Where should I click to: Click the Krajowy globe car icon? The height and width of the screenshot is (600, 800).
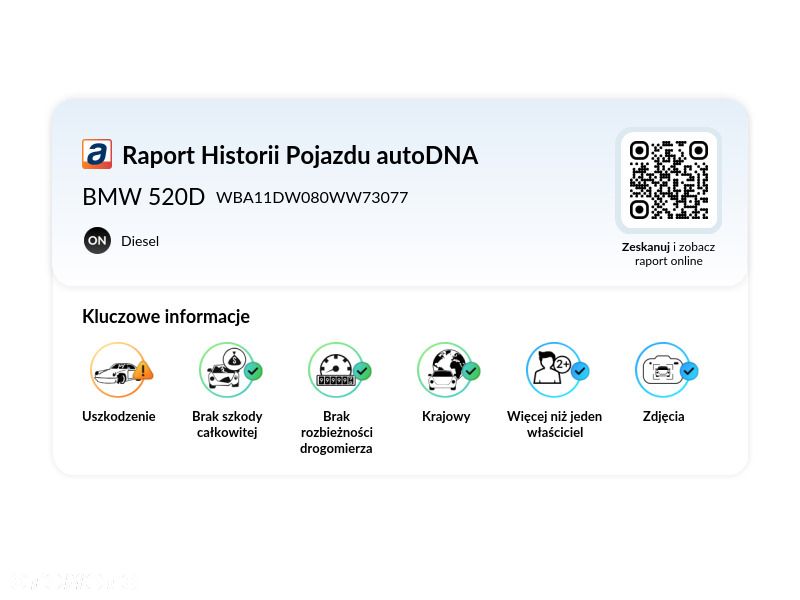(448, 370)
